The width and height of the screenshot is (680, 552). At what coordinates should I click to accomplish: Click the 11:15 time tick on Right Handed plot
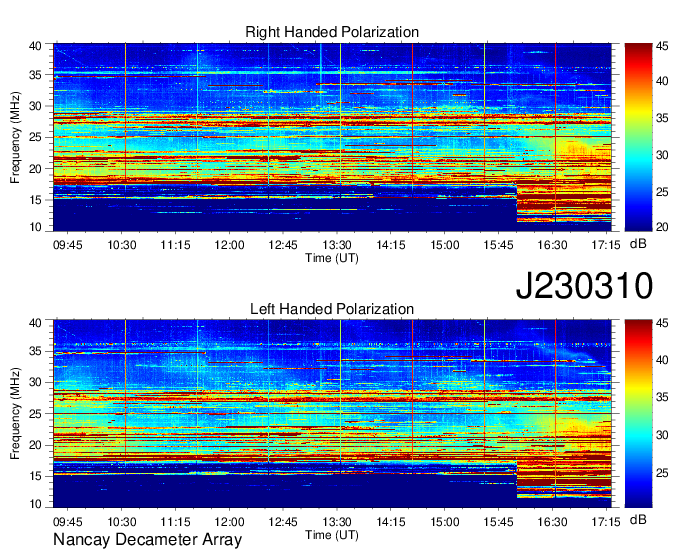175,245
